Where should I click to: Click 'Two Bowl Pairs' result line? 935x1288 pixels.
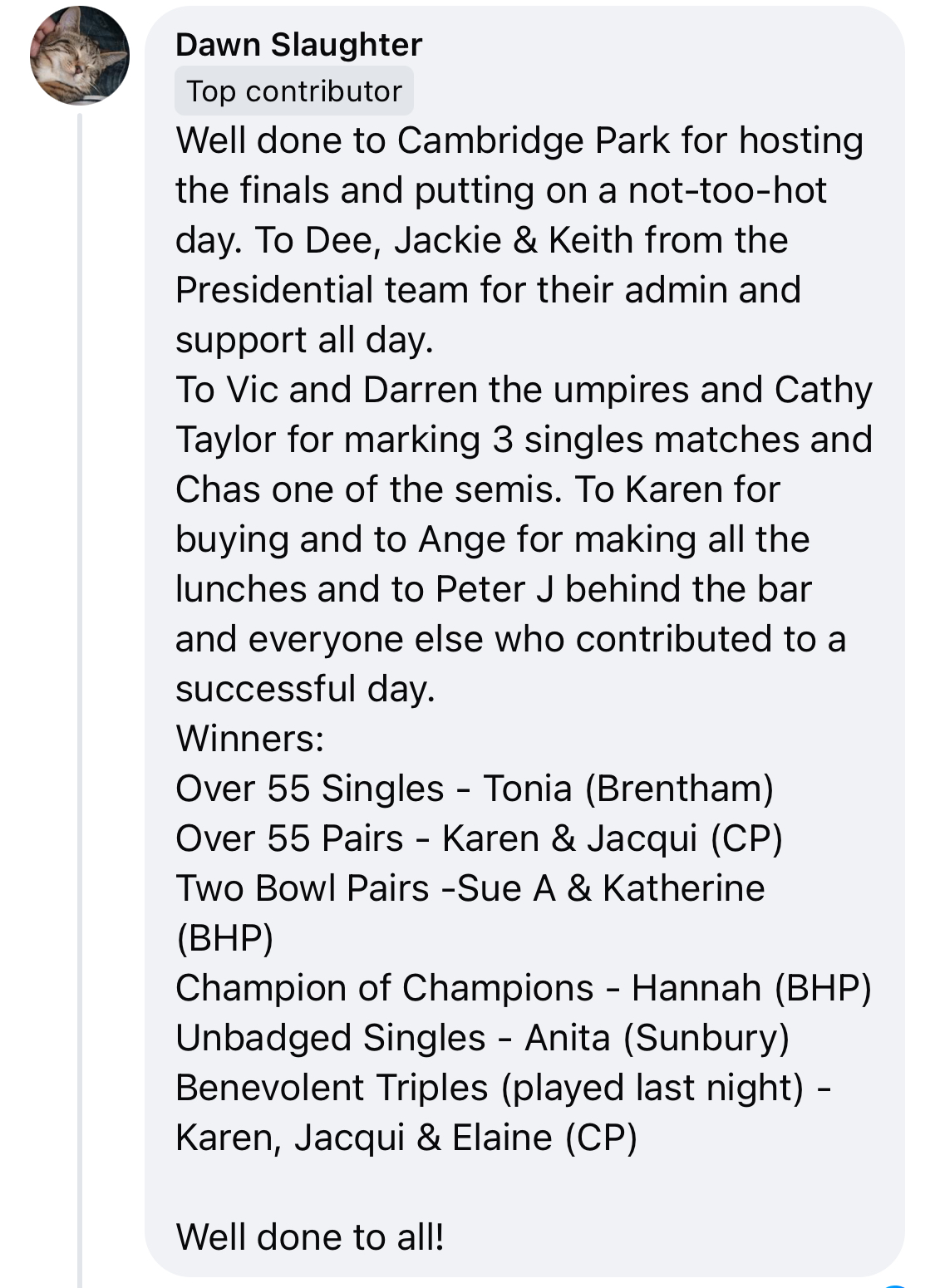tap(470, 888)
